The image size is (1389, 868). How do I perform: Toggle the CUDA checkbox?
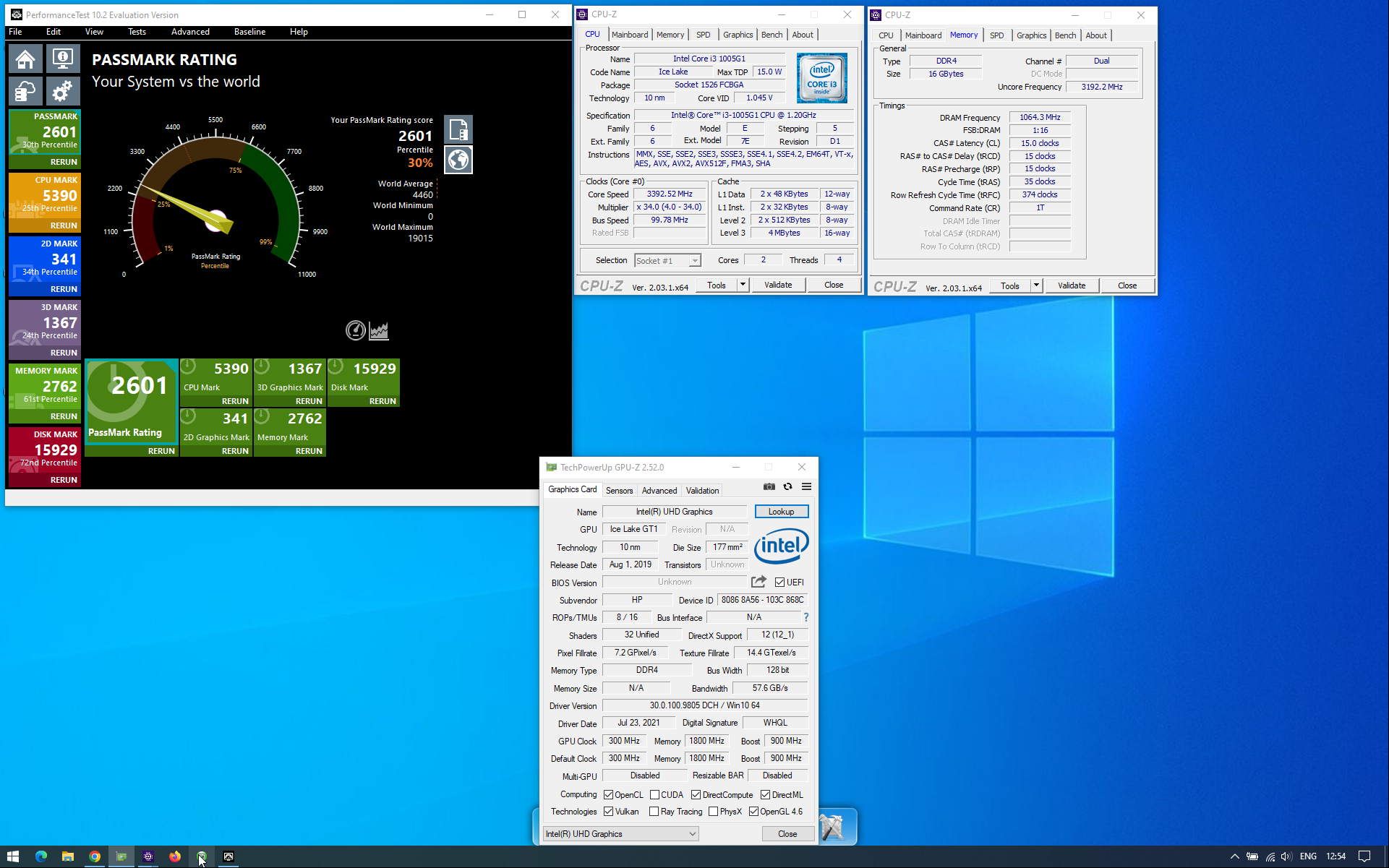tap(654, 795)
